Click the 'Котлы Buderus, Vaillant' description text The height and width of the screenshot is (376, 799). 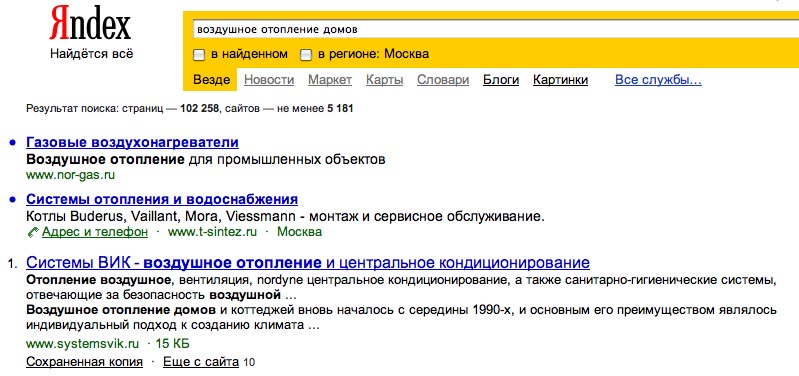[285, 217]
